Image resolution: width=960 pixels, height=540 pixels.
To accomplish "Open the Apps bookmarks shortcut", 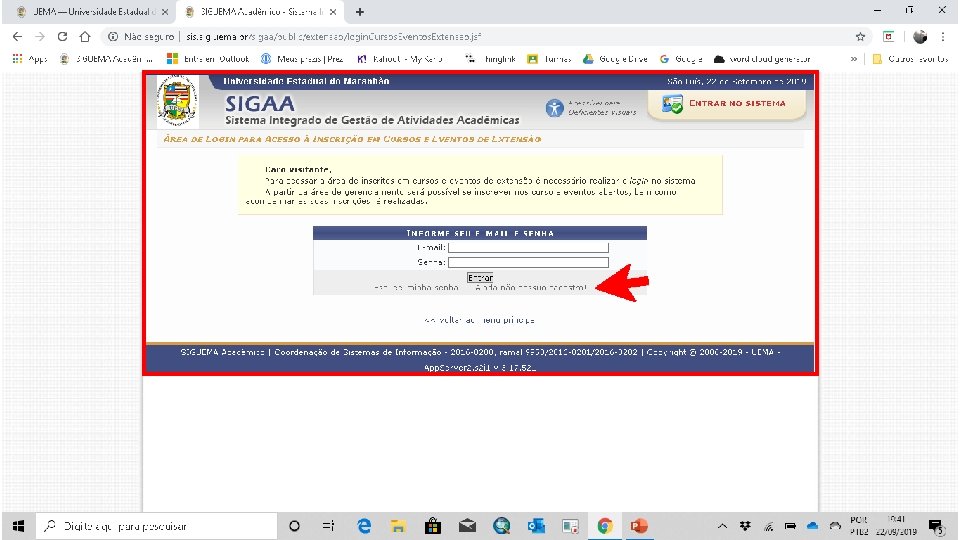I will coord(29,59).
